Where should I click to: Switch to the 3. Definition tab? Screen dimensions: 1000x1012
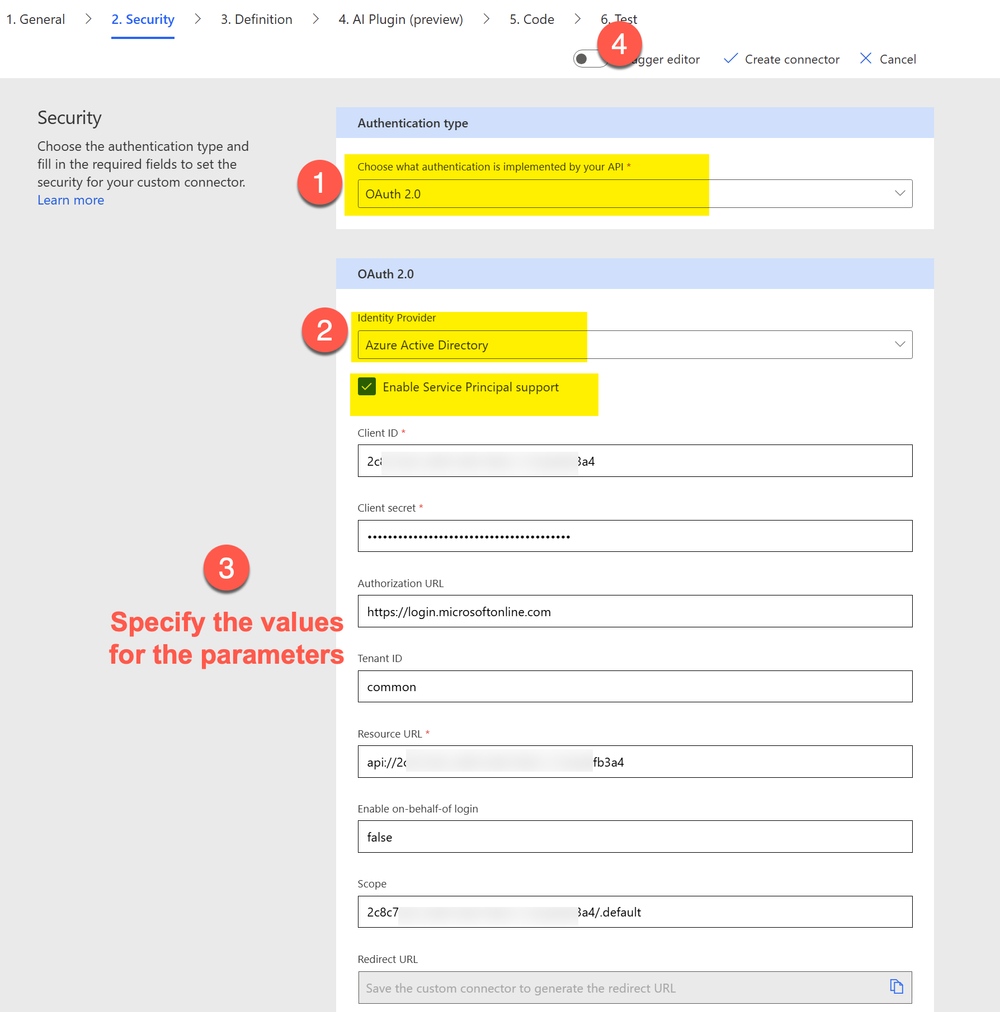coord(255,18)
